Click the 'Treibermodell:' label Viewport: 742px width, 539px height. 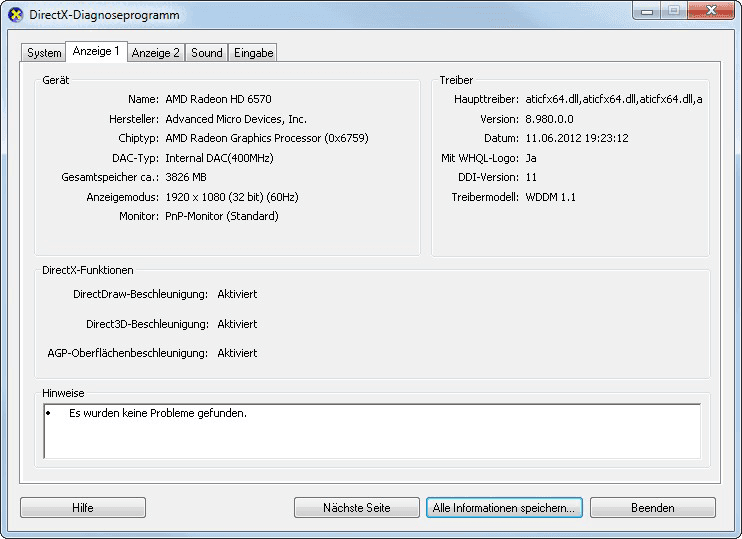coord(485,197)
